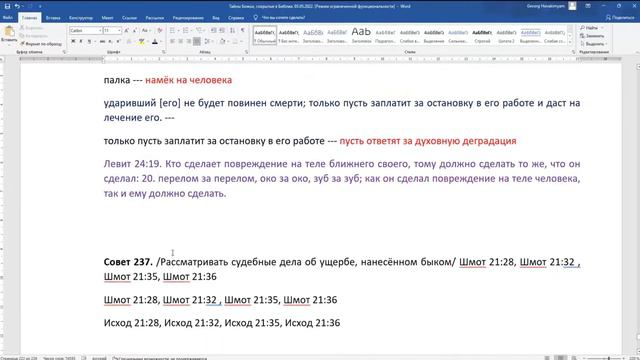Apply format painter (Формат по образцу)
The width and height of the screenshot is (640, 360).
click(41, 44)
